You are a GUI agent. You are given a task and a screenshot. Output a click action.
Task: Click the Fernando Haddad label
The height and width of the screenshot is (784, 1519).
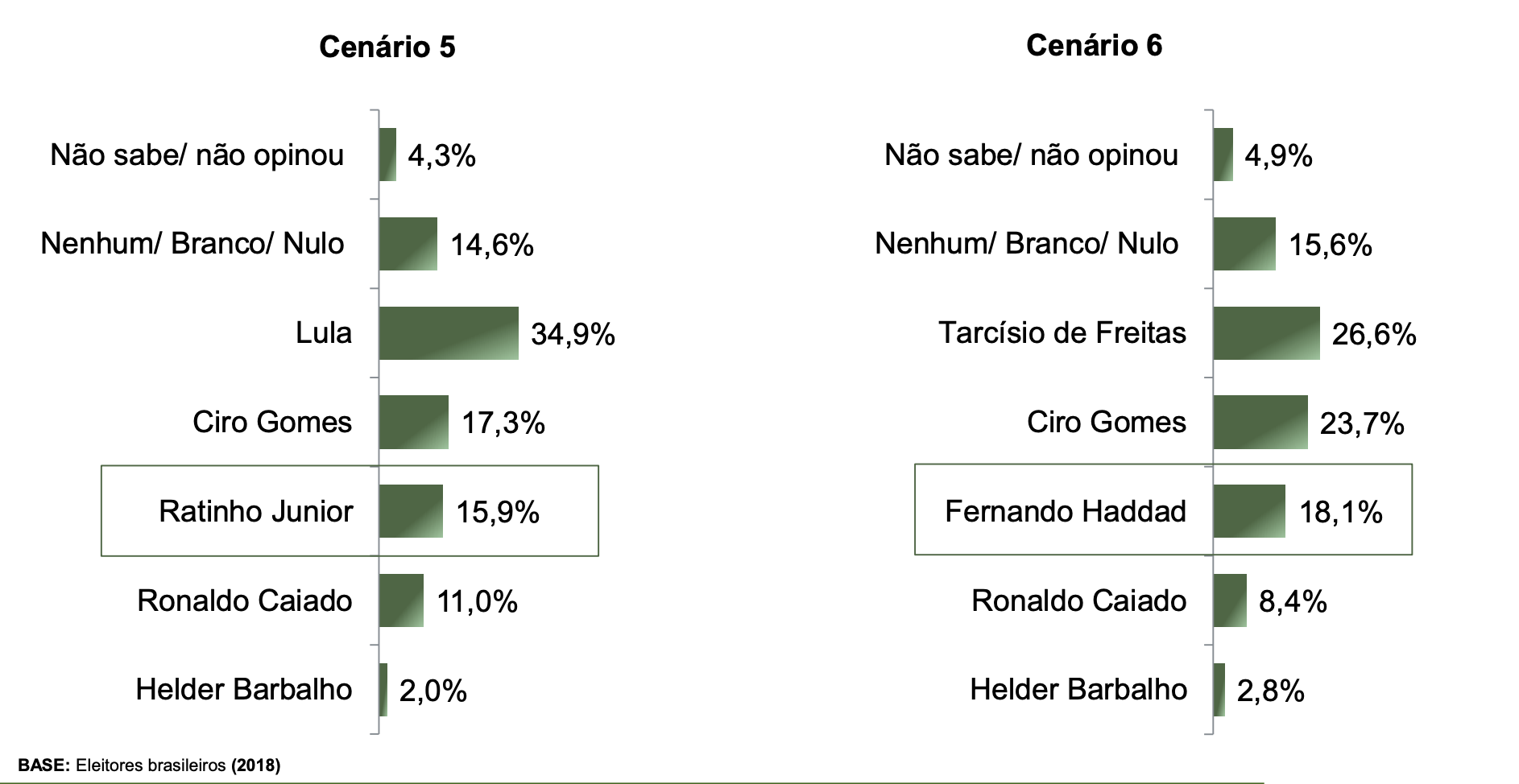click(1065, 511)
